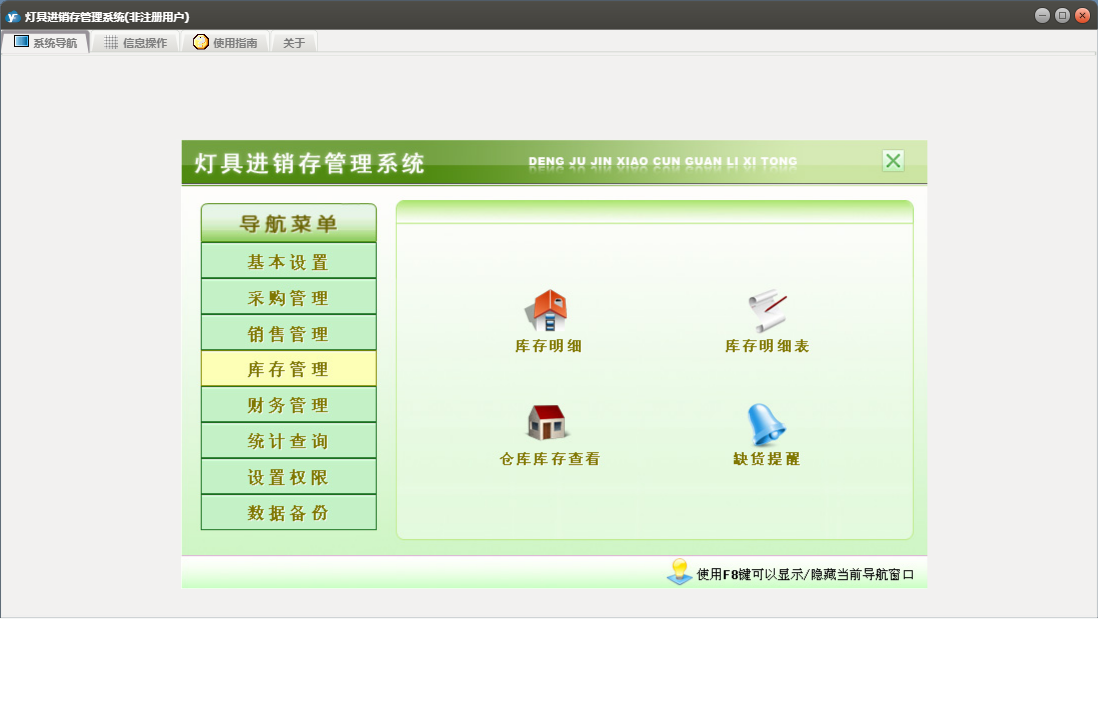This screenshot has height=713, width=1098.
Task: Click the application logo in title bar
Action: 13,17
